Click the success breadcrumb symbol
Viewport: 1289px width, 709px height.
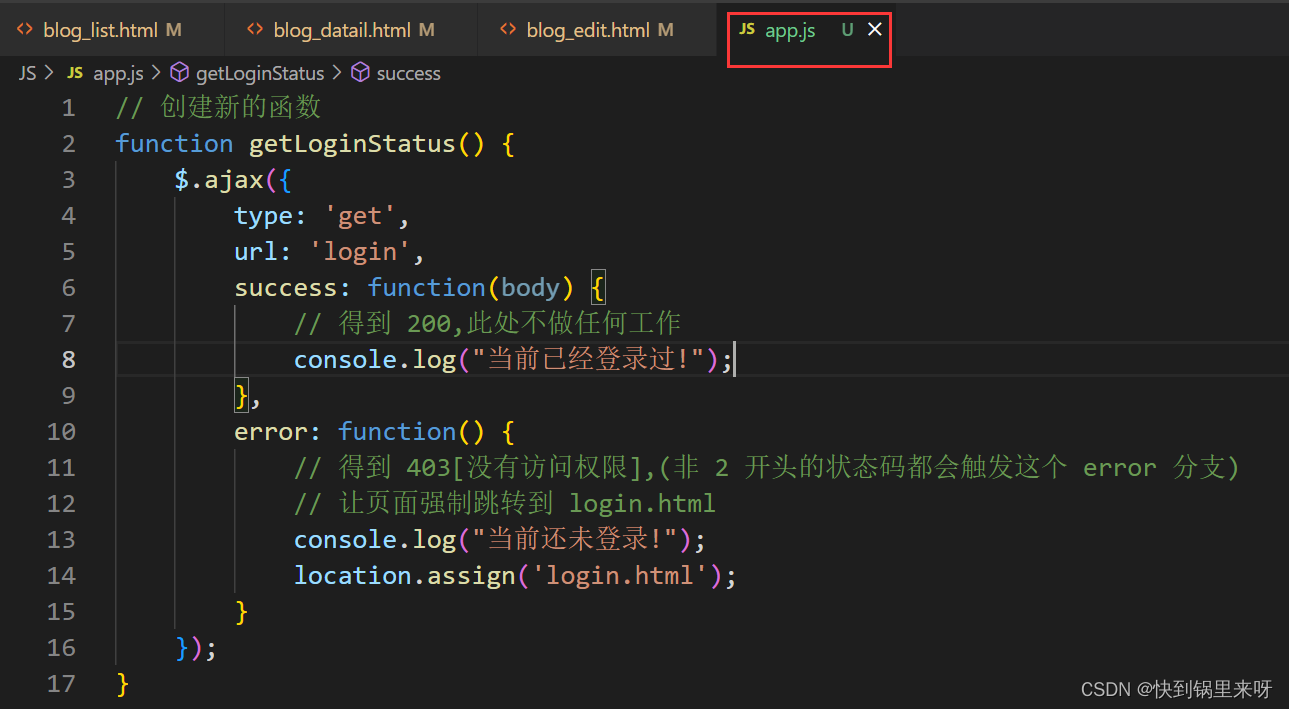408,73
